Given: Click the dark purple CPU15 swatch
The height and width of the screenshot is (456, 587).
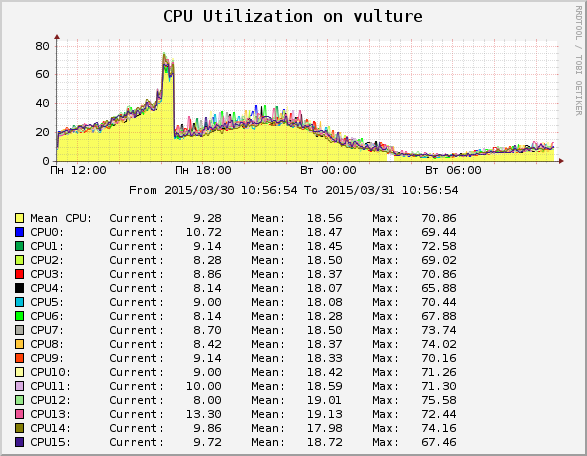Looking at the screenshot, I should (x=19, y=442).
